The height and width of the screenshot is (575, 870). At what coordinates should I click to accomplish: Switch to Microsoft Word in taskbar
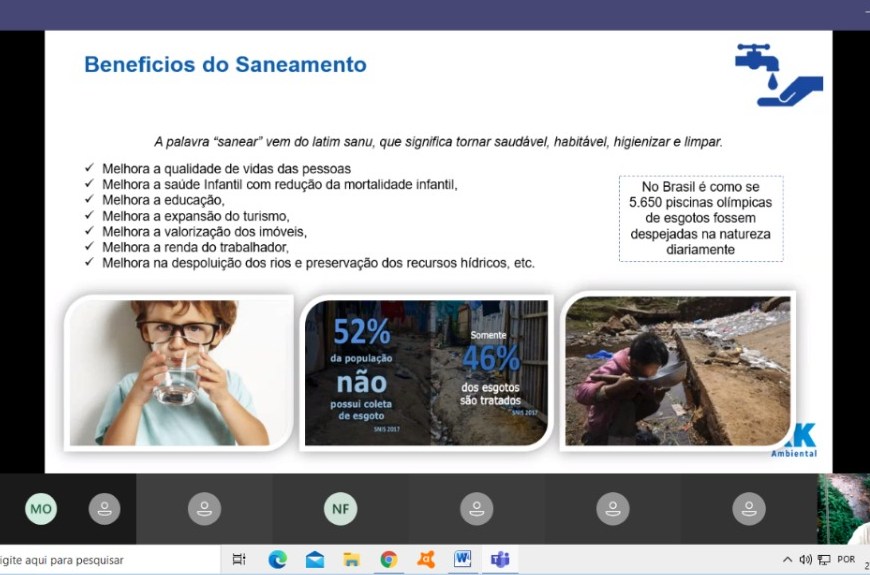coord(462,560)
